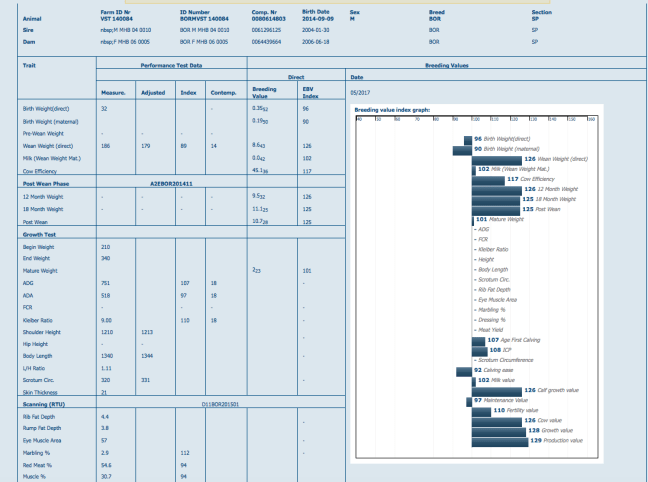Click the Cow Efficiency bar in graph
Viewport: 648px width, 482px height.
pos(487,179)
